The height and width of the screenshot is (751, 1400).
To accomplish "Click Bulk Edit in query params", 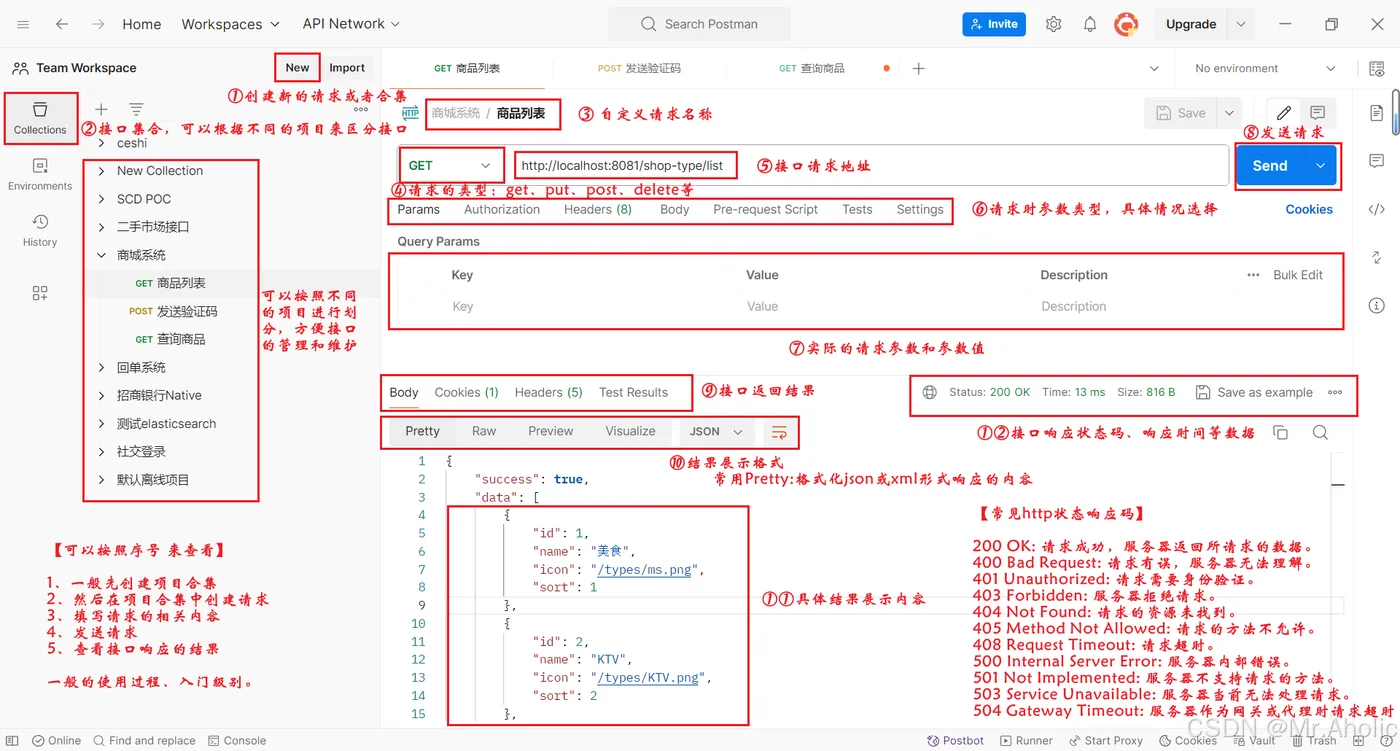I will tap(1298, 275).
